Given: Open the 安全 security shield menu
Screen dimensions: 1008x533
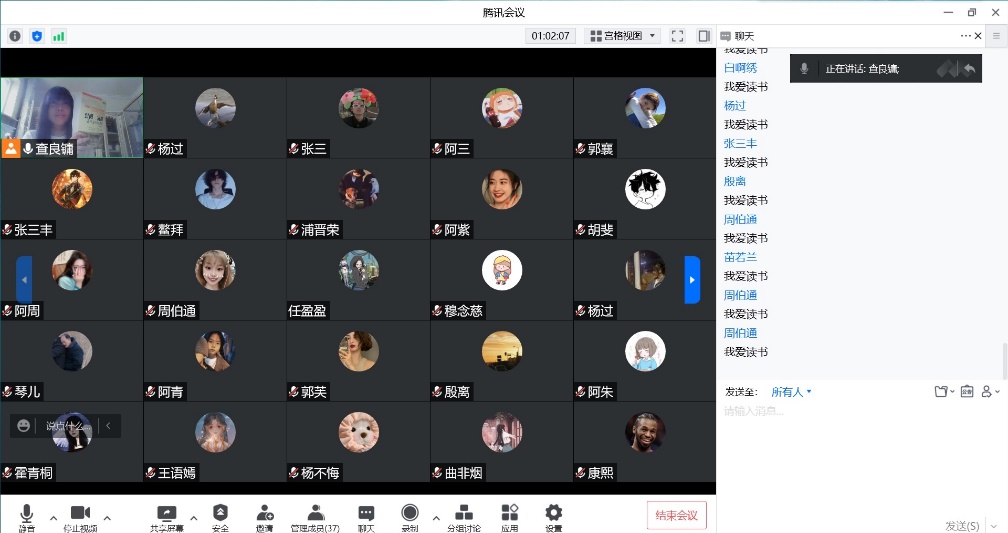Looking at the screenshot, I should tap(220, 514).
